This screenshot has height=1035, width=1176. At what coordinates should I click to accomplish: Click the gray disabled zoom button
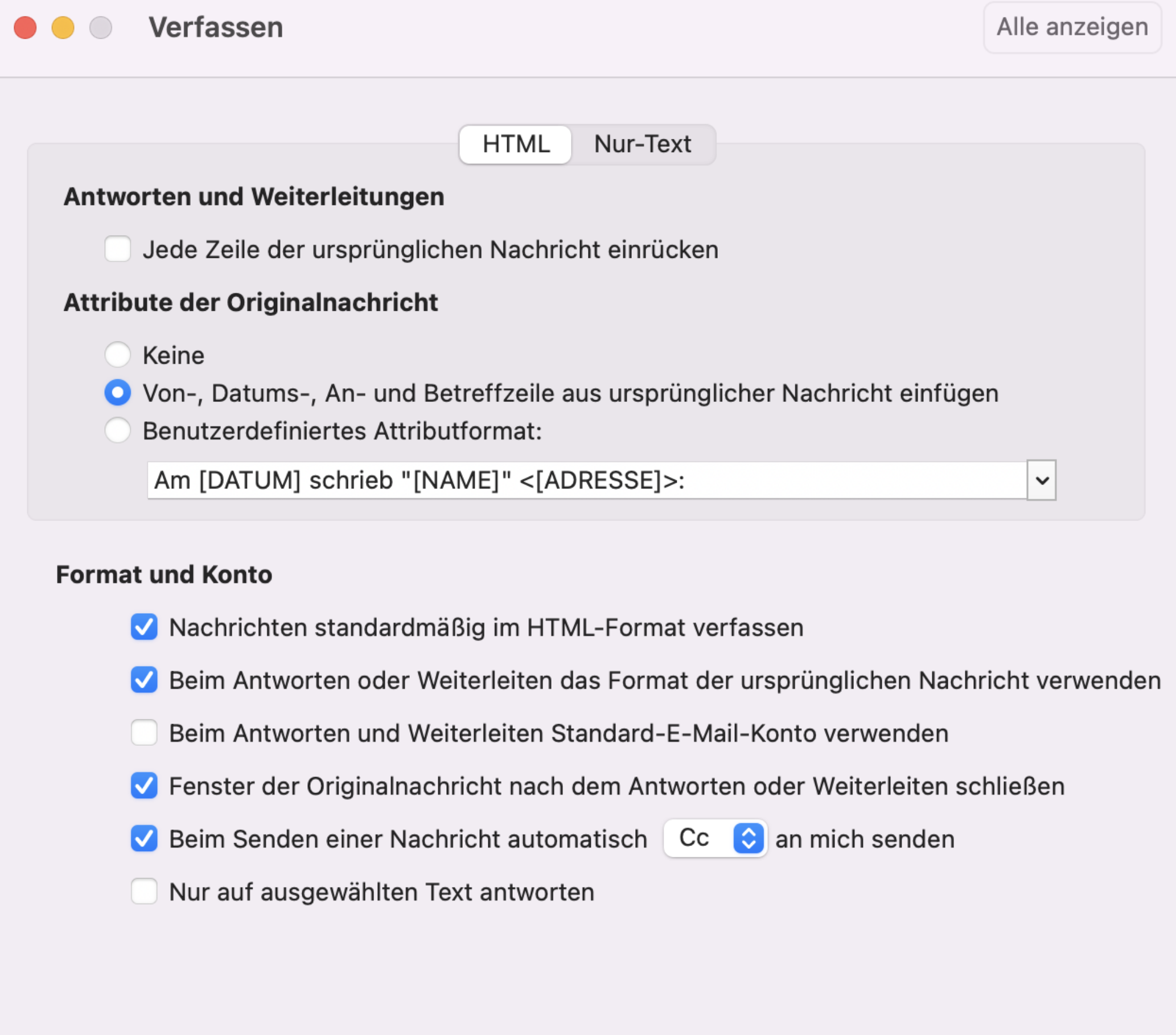point(101,28)
